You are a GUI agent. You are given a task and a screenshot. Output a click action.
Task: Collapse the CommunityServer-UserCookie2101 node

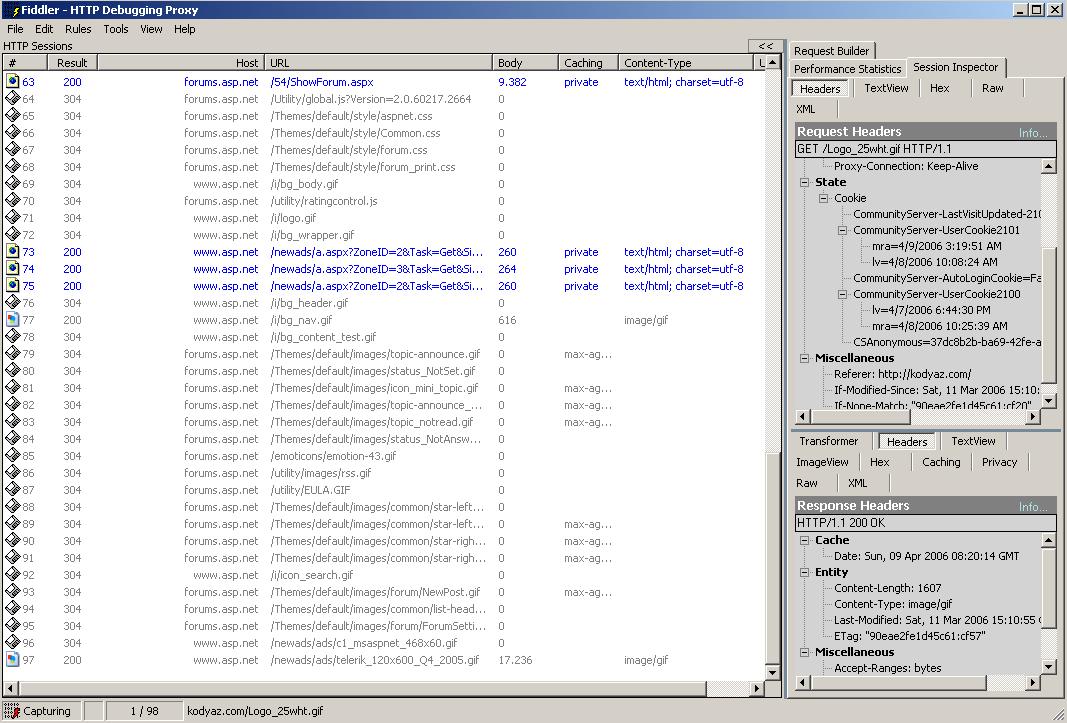(842, 230)
